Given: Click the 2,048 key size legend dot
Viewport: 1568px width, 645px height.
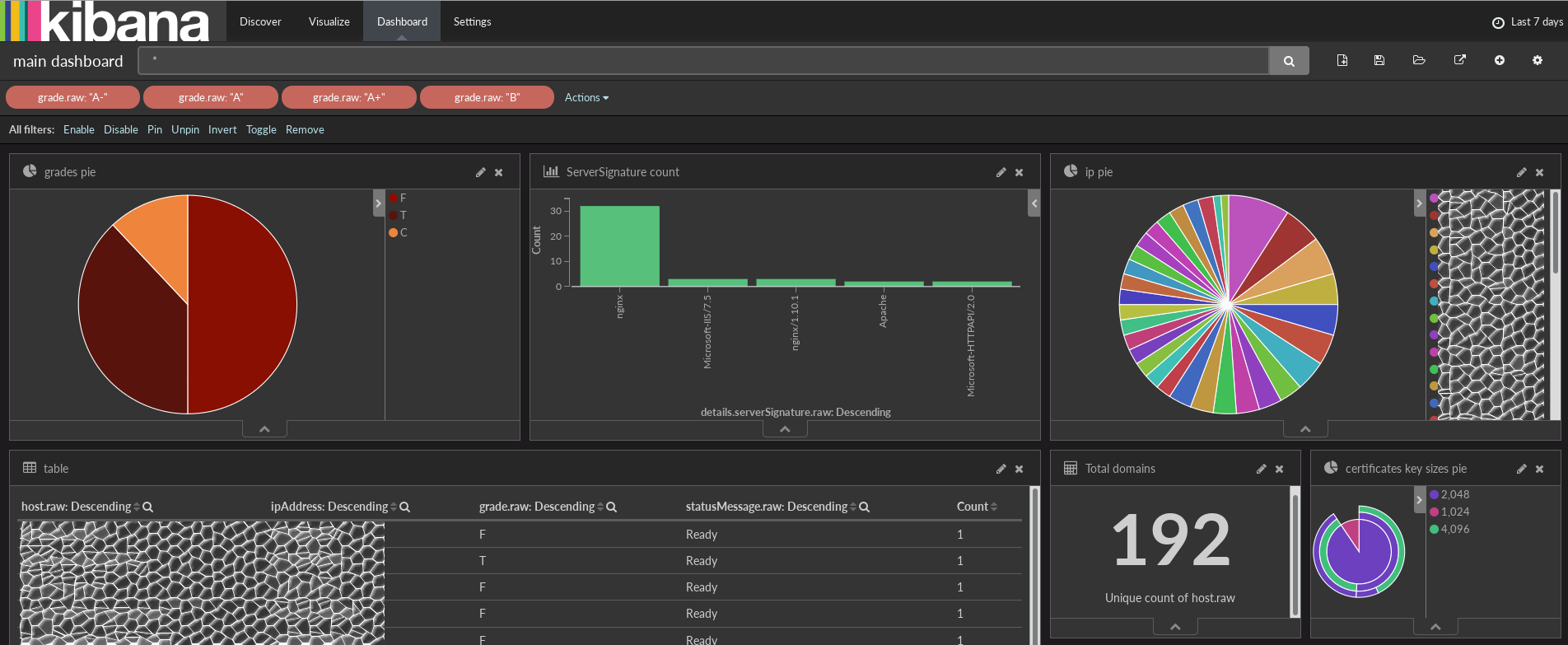Looking at the screenshot, I should [x=1435, y=495].
